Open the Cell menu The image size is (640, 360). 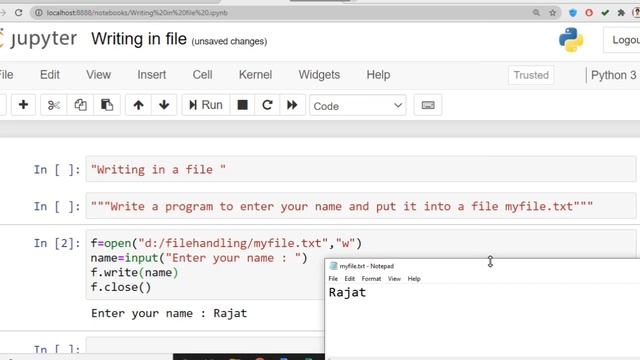click(202, 75)
